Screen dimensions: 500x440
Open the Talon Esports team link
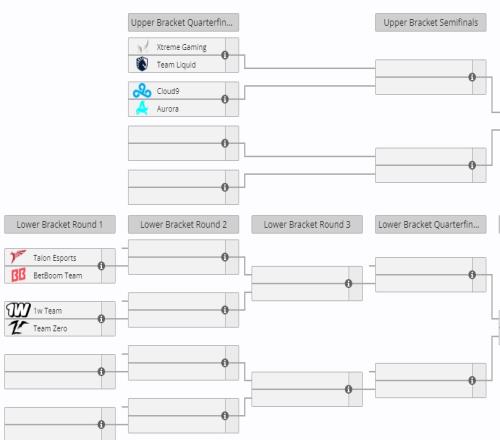click(55, 258)
